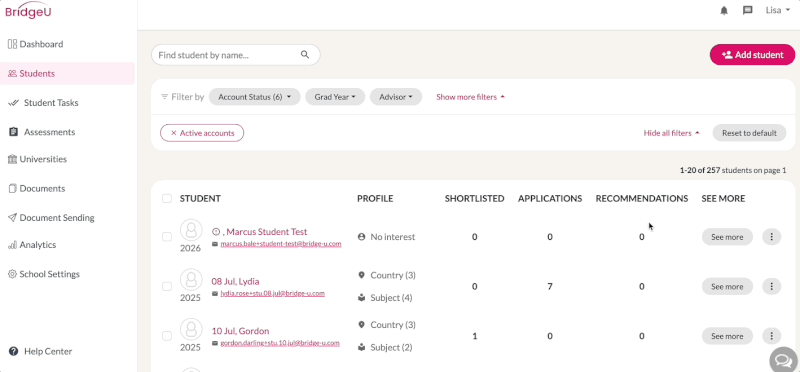Image resolution: width=800 pixels, height=372 pixels.
Task: Click the RECOMMENDATIONS column header
Action: pyautogui.click(x=642, y=199)
